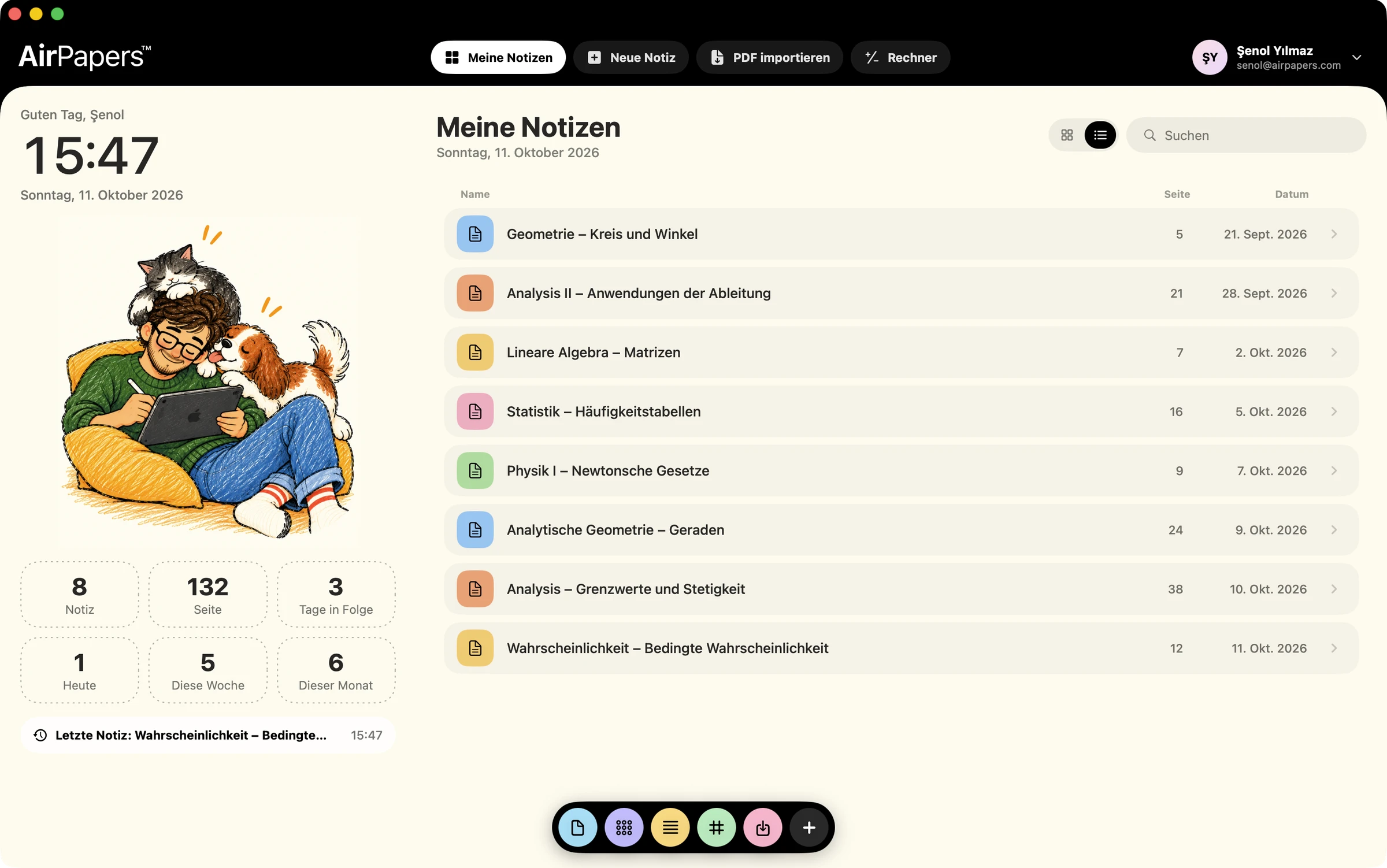
Task: Click the Dieser Monat stat card
Action: point(336,670)
